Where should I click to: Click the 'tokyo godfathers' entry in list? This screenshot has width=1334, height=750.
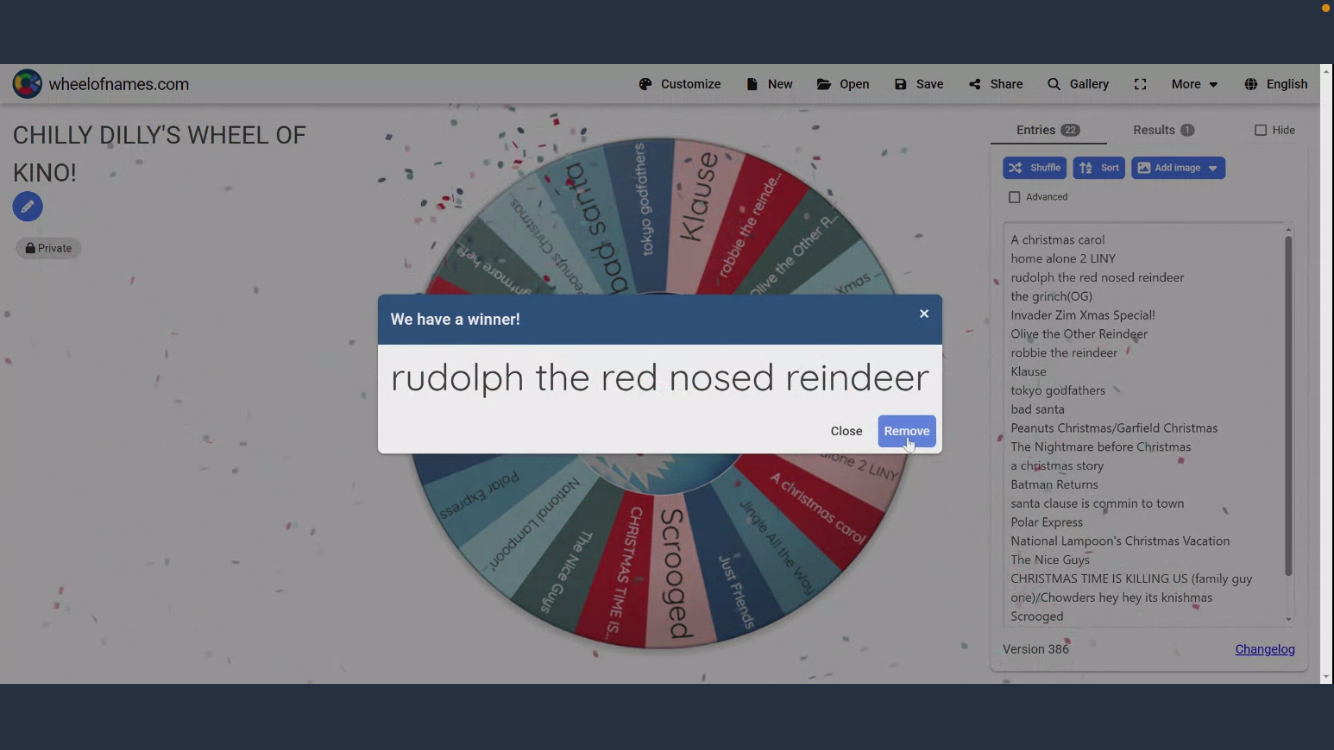1058,390
